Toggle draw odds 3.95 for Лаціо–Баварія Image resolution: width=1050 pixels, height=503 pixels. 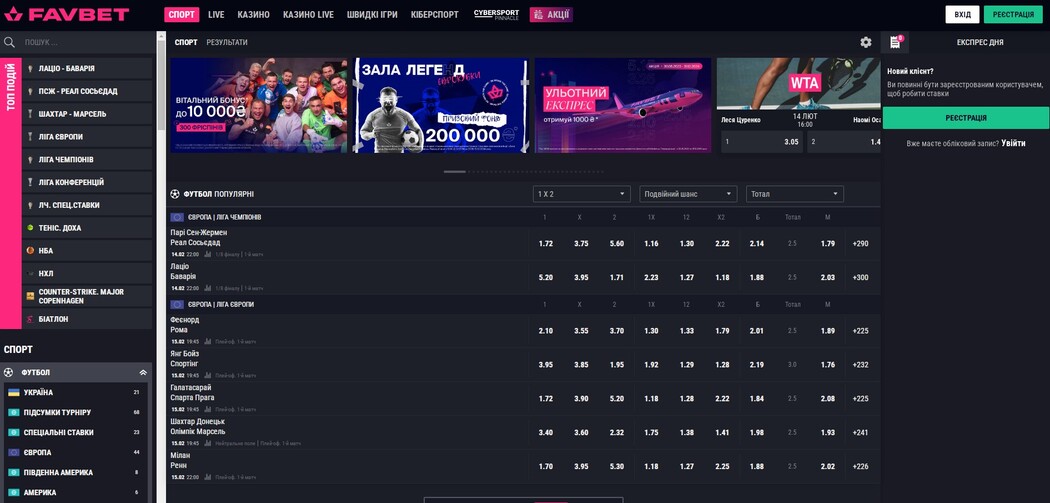pyautogui.click(x=581, y=278)
